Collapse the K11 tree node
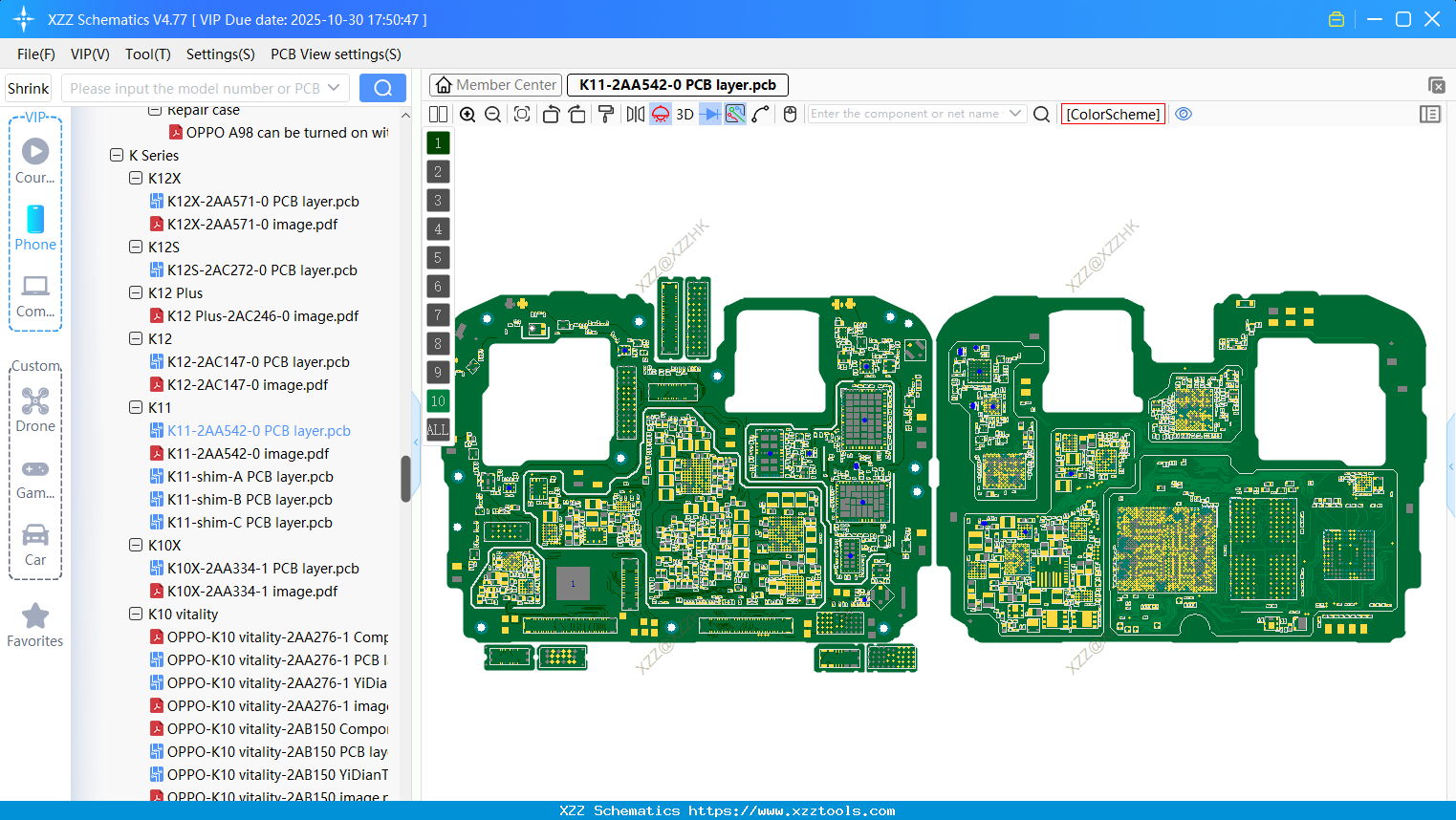The height and width of the screenshot is (820, 1456). coord(136,407)
